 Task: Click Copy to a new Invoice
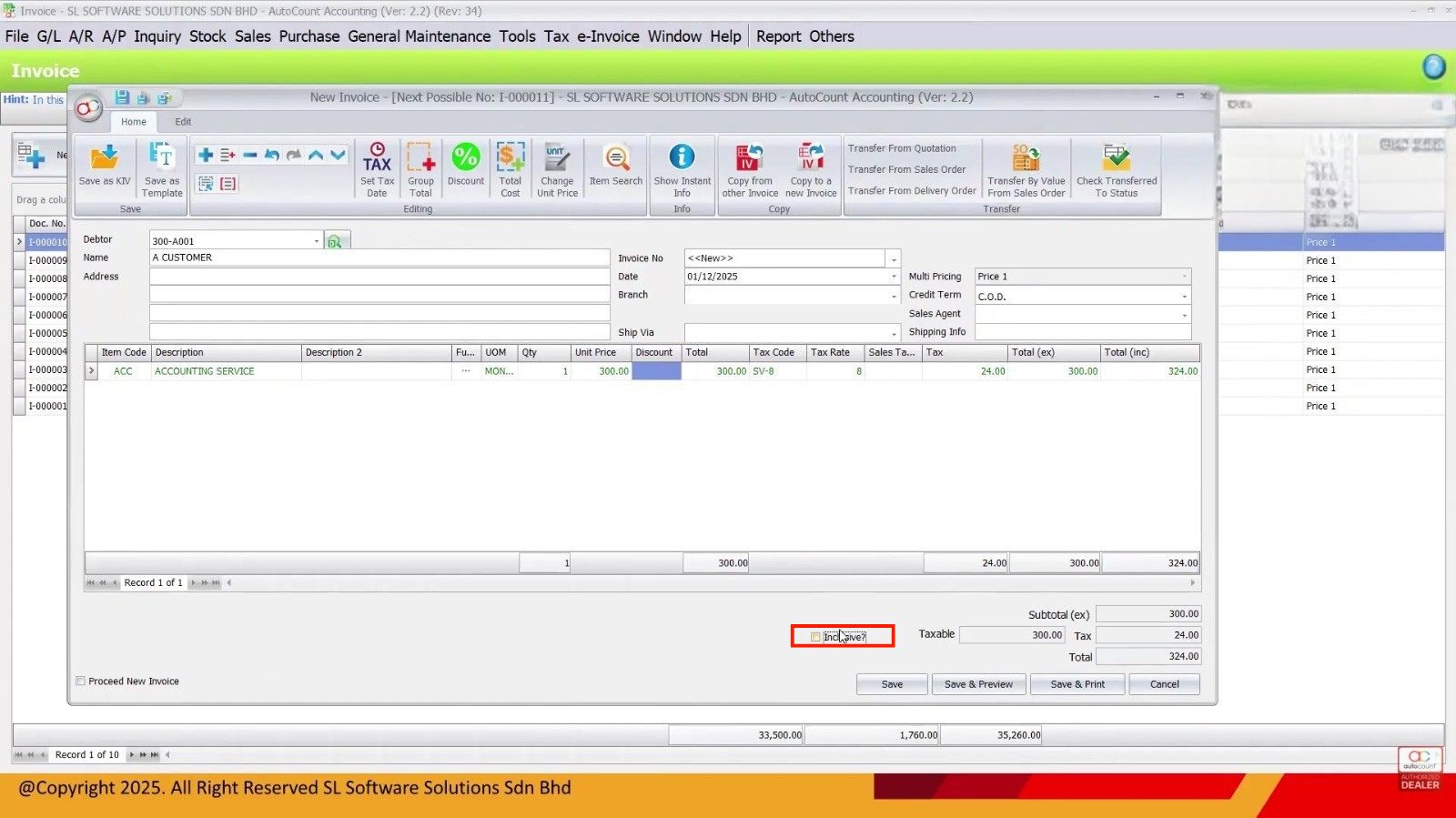(x=811, y=170)
